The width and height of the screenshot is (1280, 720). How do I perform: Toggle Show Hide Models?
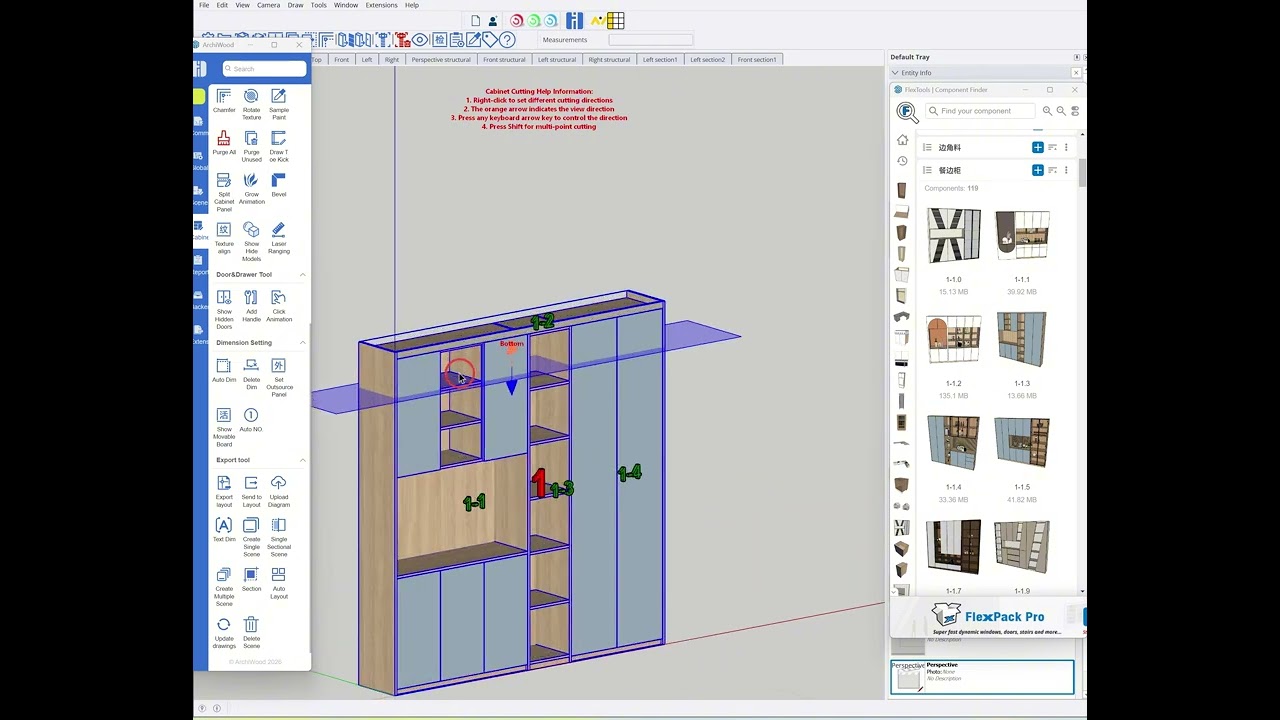(x=251, y=242)
